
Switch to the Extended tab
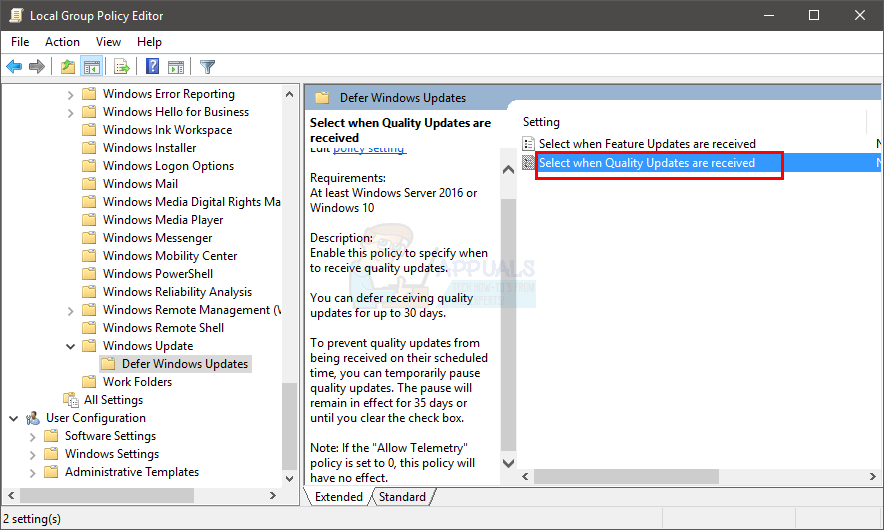(x=339, y=497)
